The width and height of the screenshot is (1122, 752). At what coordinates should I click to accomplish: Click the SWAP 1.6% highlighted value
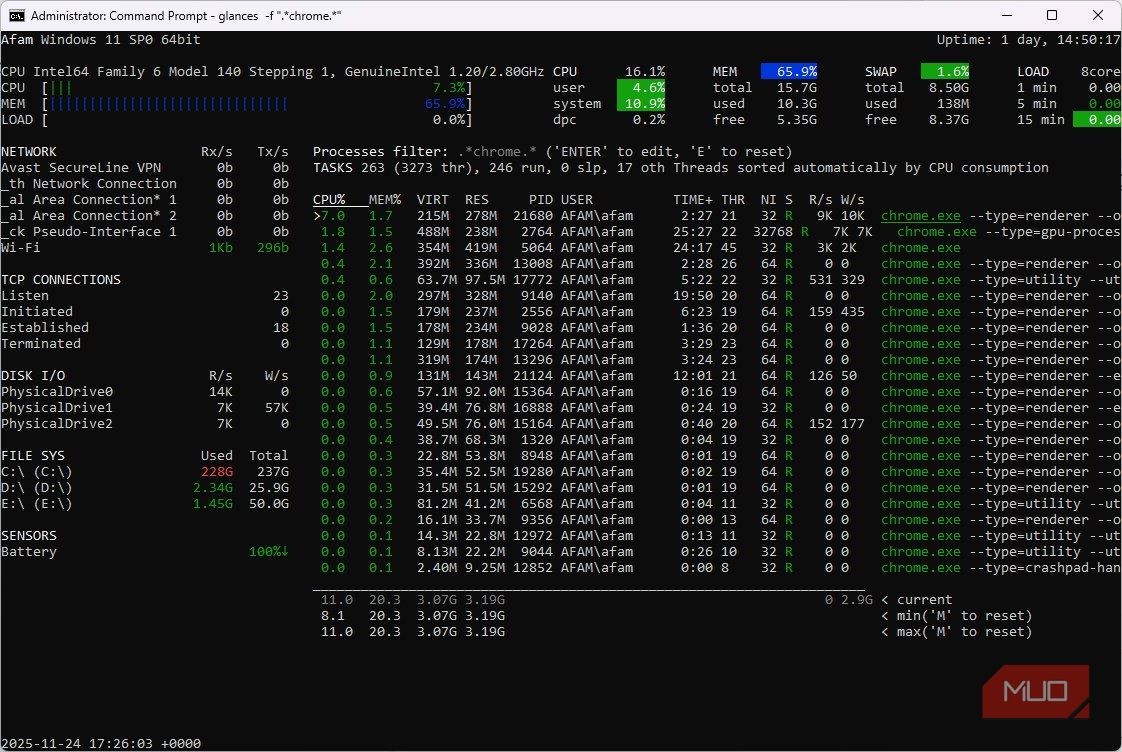pos(945,72)
